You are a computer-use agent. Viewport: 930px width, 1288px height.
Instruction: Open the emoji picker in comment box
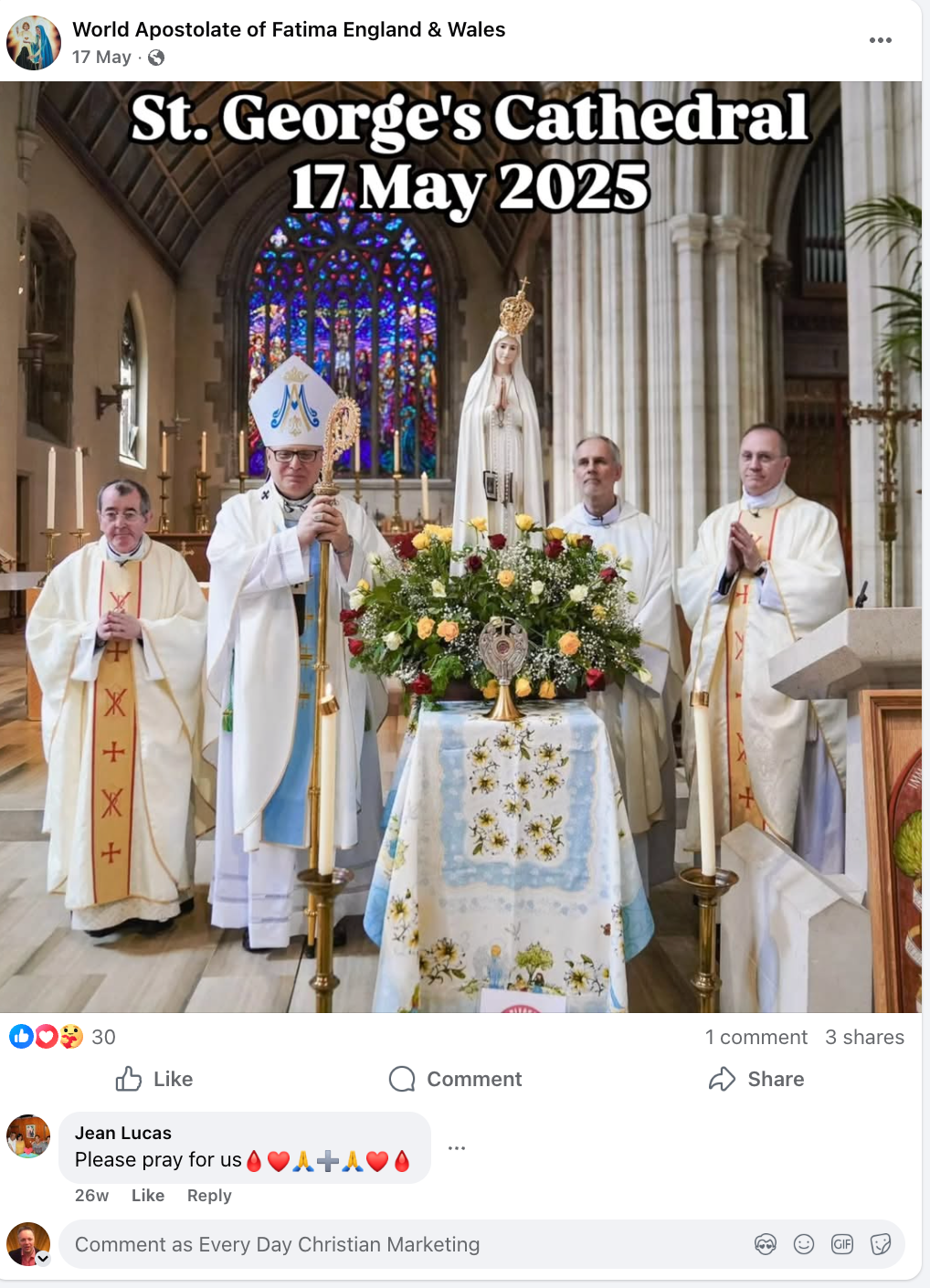pos(804,1244)
